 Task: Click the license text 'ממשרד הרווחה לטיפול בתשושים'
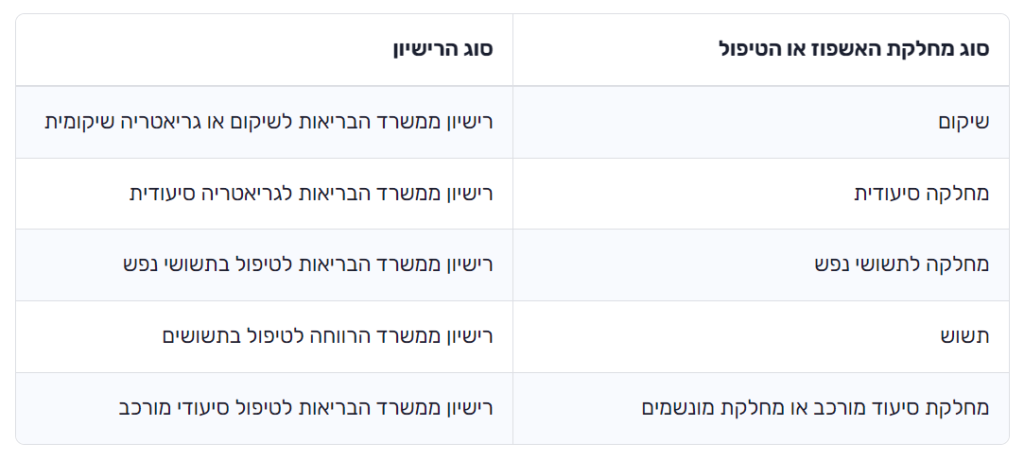[x=303, y=337]
